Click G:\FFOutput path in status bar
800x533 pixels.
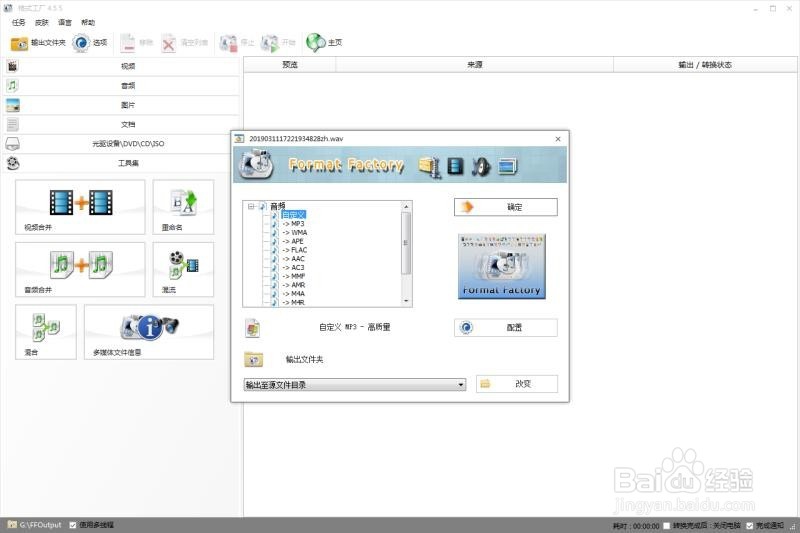tap(40, 525)
